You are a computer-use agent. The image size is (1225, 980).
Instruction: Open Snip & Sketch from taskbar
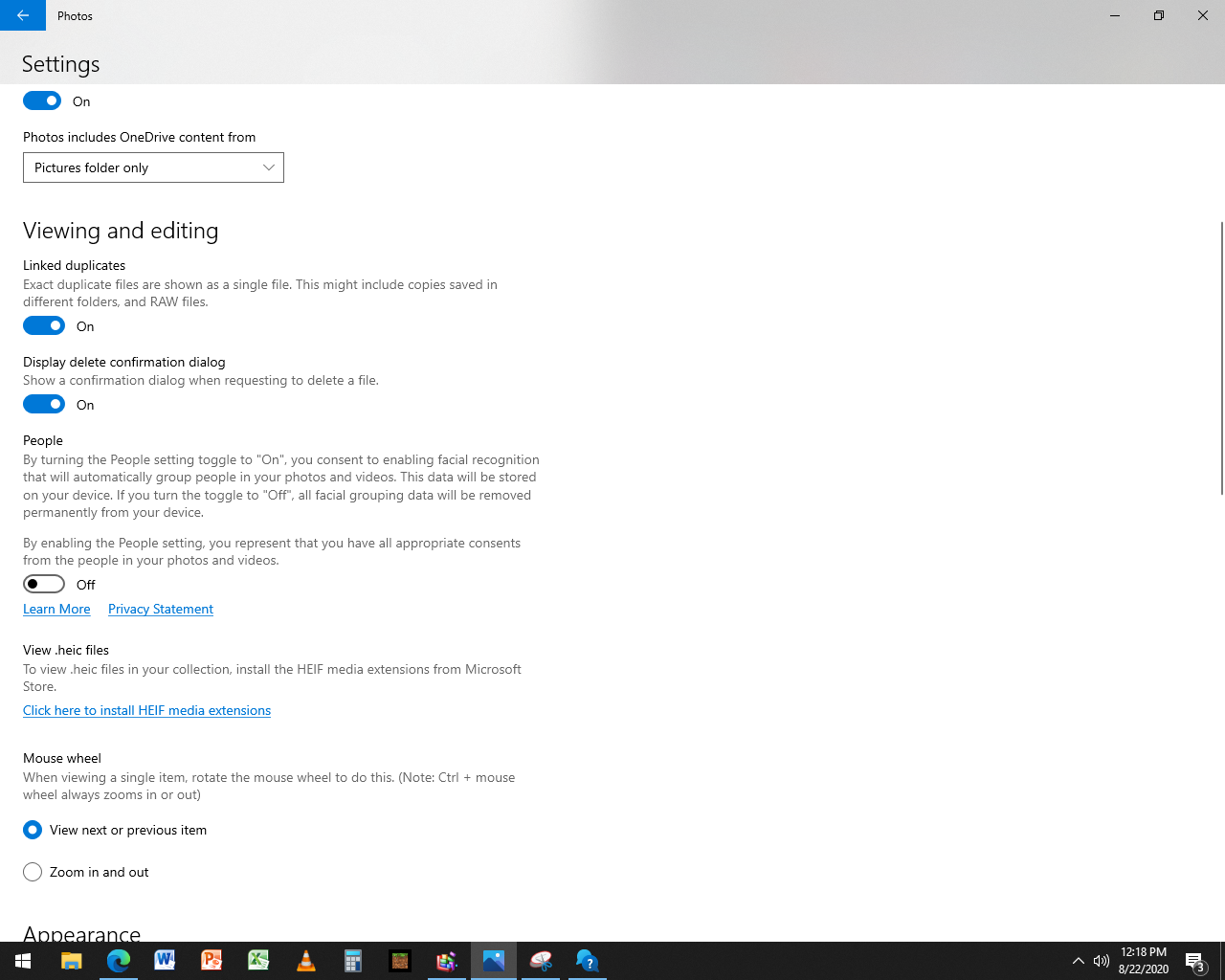pyautogui.click(x=541, y=961)
